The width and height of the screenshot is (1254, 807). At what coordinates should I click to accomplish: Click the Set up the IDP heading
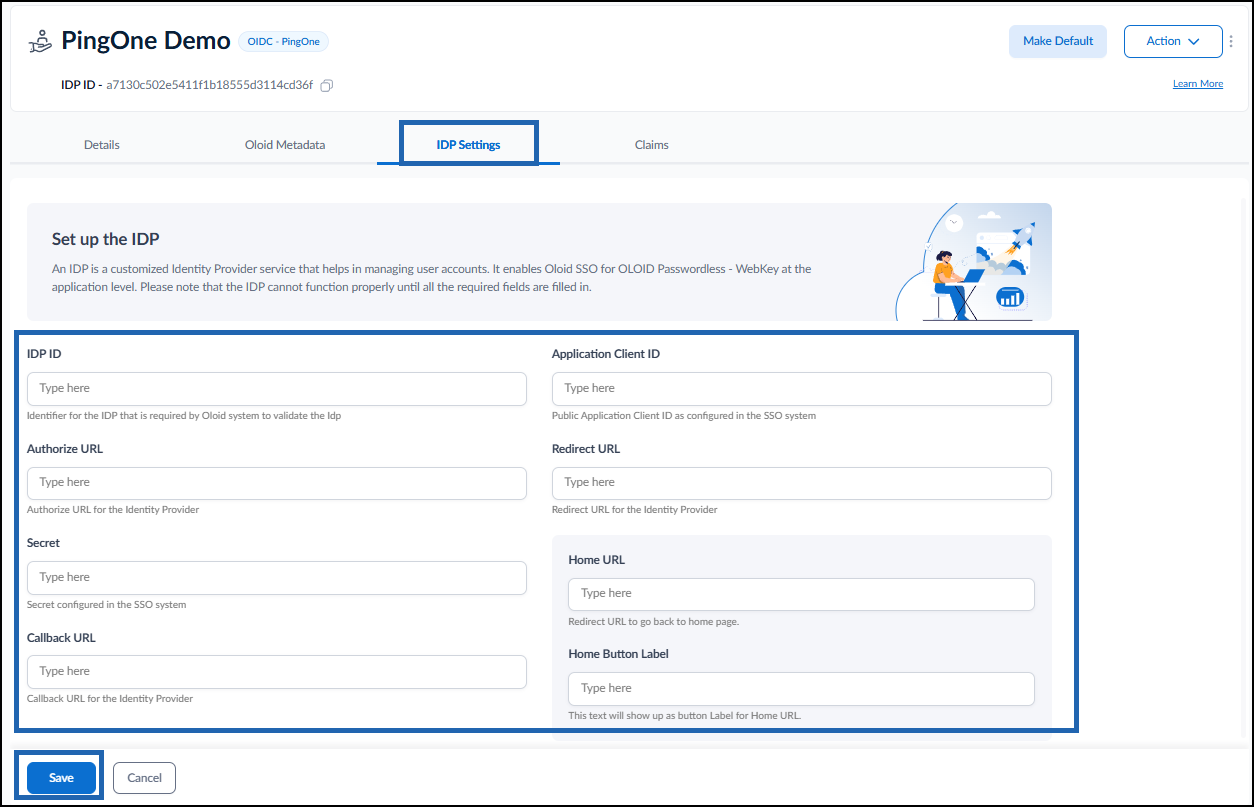pos(106,239)
